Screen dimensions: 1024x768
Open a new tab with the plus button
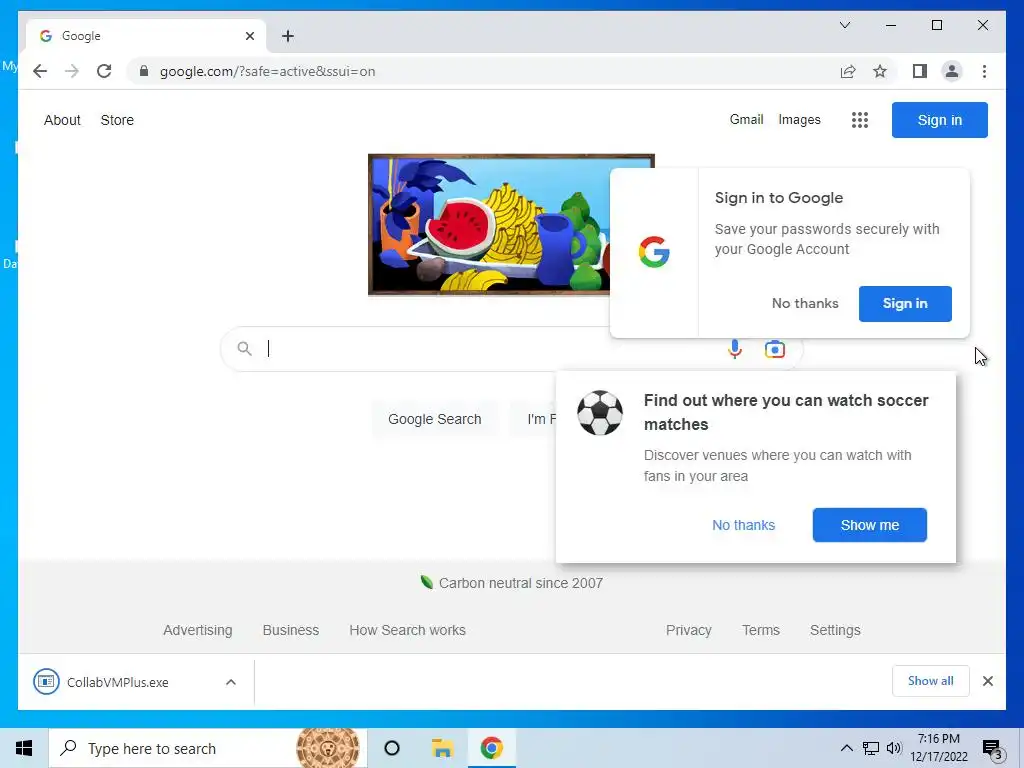point(288,36)
